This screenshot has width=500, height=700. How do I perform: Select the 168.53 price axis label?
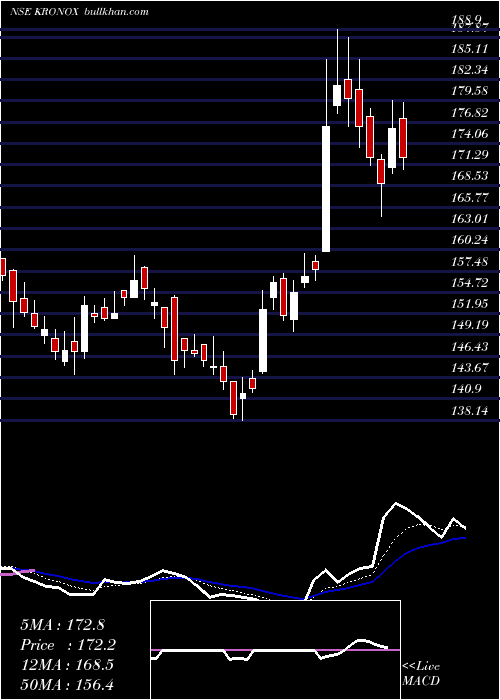[470, 176]
